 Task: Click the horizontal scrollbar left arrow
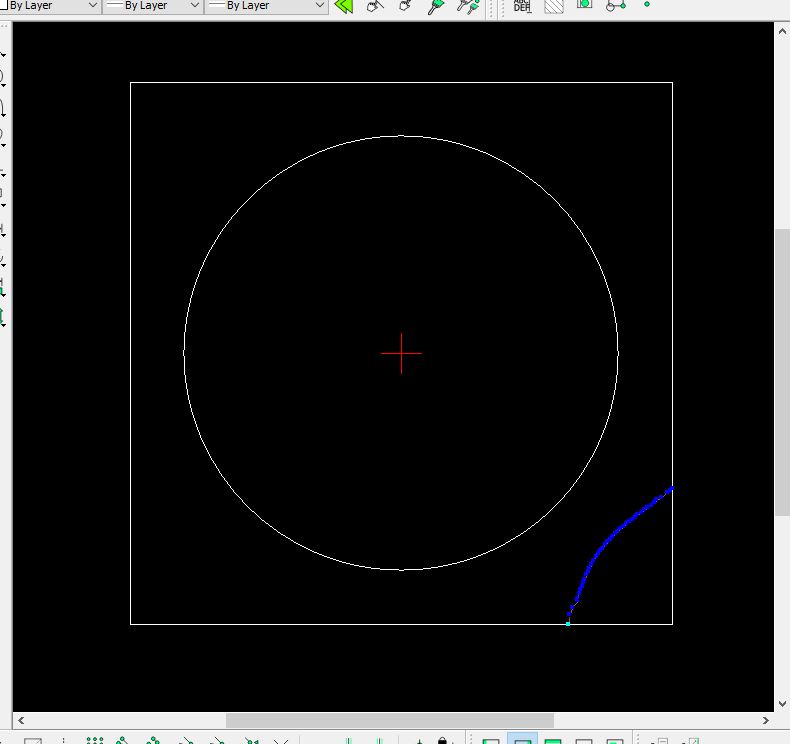click(x=21, y=720)
